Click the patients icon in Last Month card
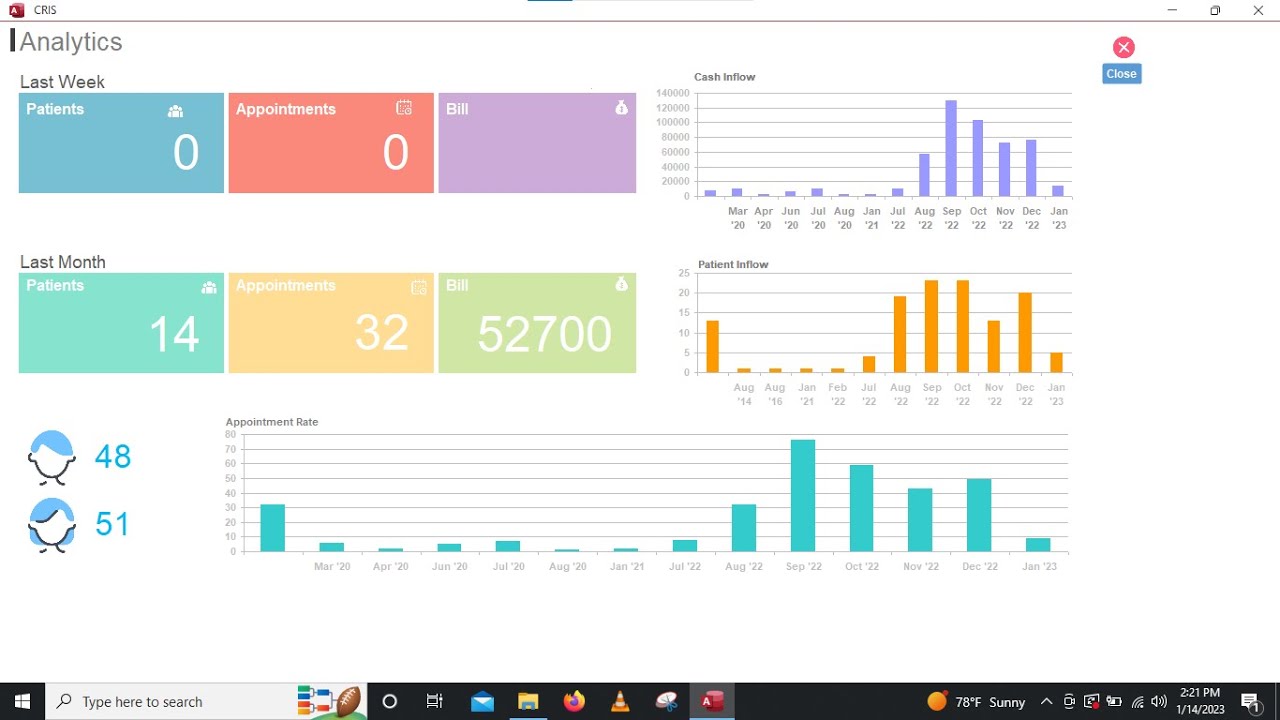Viewport: 1280px width, 720px height. (x=209, y=287)
